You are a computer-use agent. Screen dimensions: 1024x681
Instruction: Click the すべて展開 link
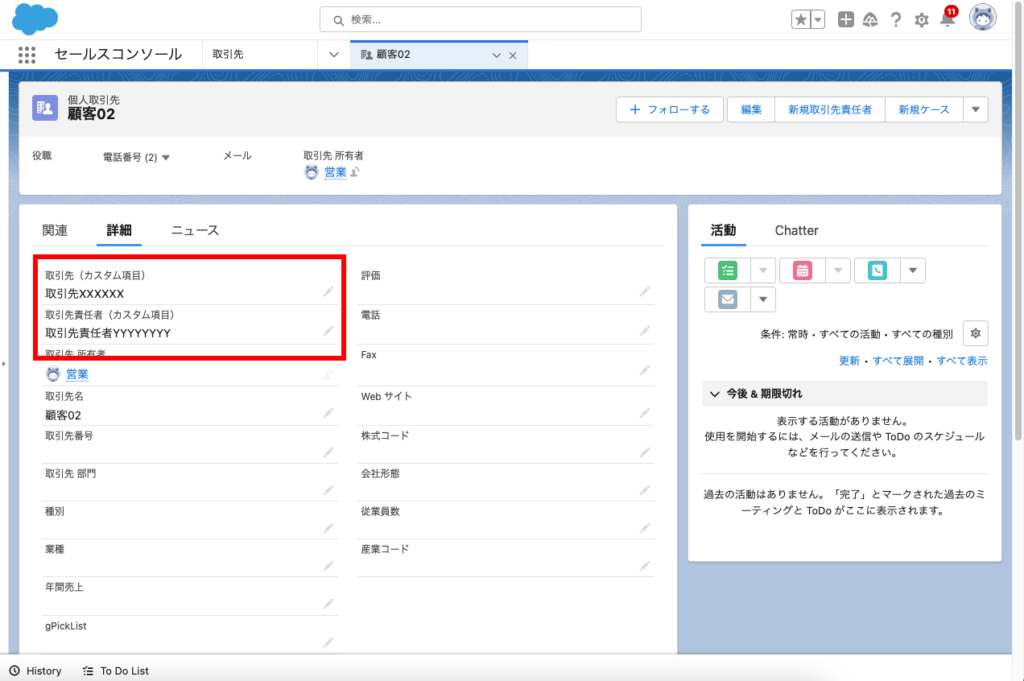click(x=898, y=360)
